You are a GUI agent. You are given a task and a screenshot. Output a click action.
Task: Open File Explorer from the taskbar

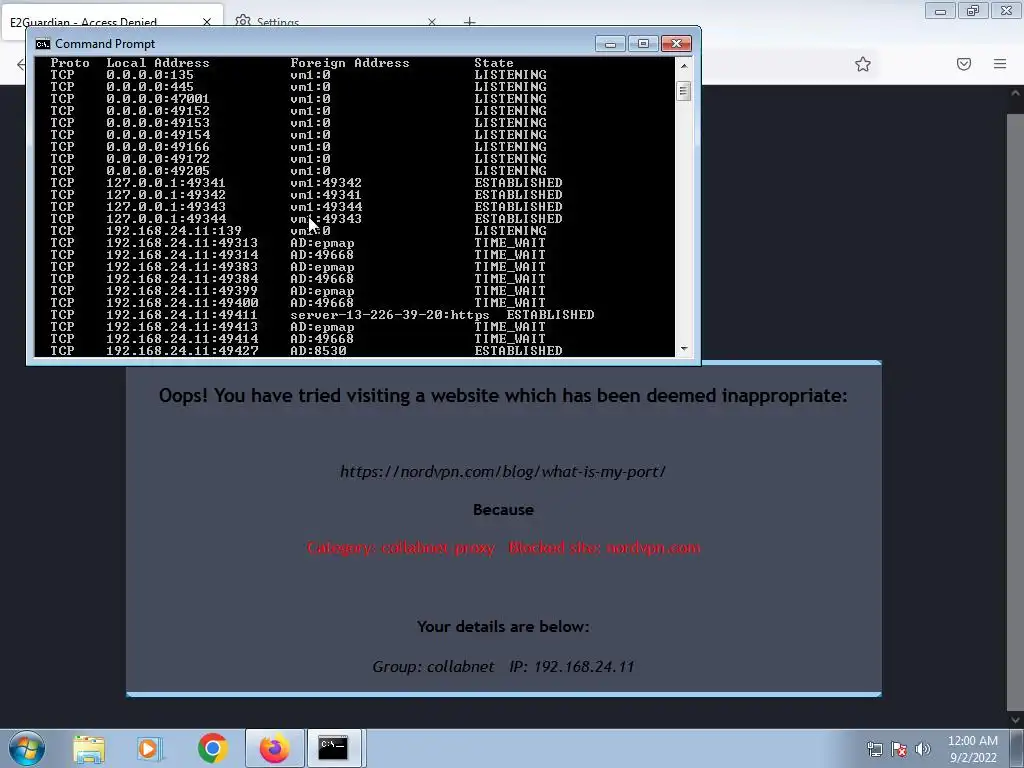click(x=89, y=748)
